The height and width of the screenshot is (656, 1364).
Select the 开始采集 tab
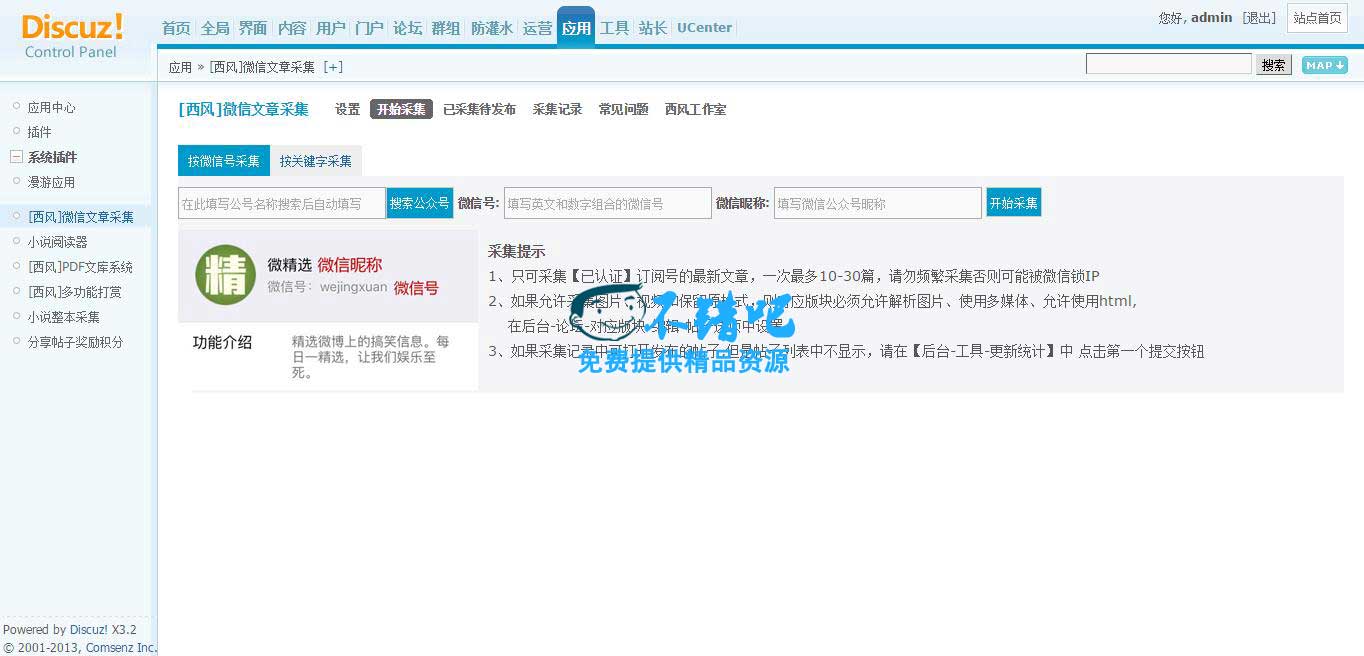(401, 109)
